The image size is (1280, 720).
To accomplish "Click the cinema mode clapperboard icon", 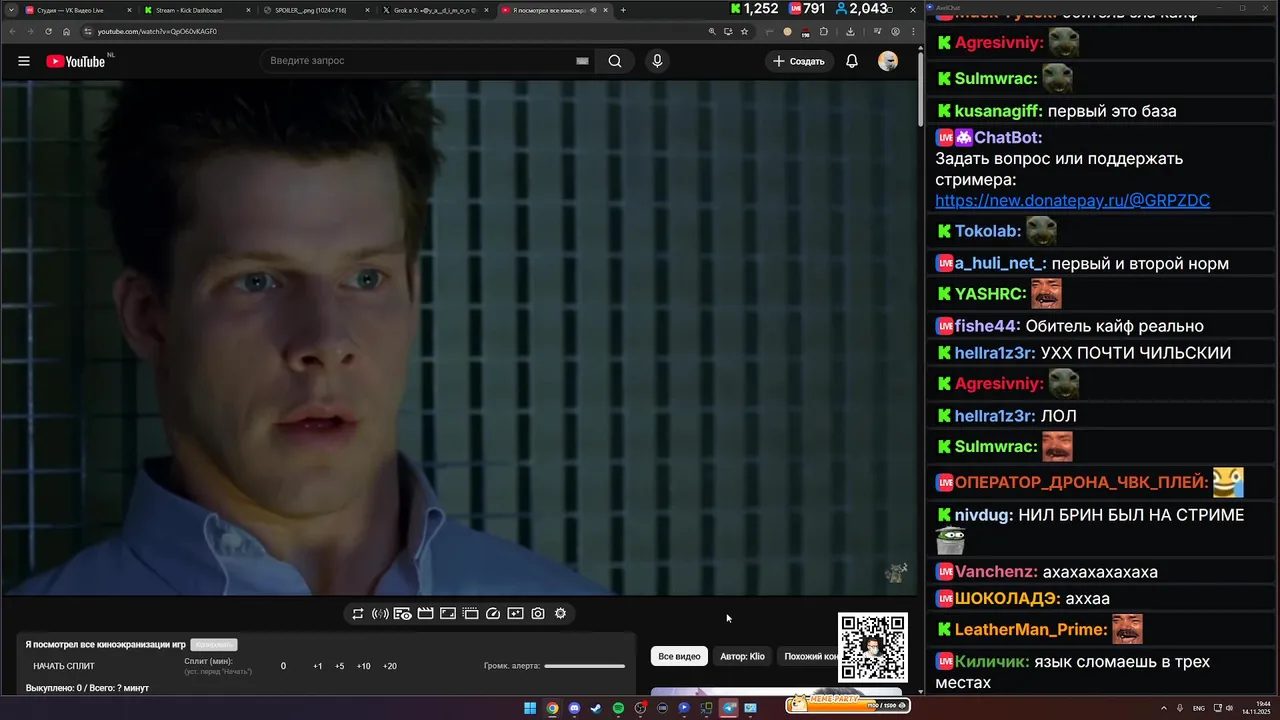I will 425,613.
